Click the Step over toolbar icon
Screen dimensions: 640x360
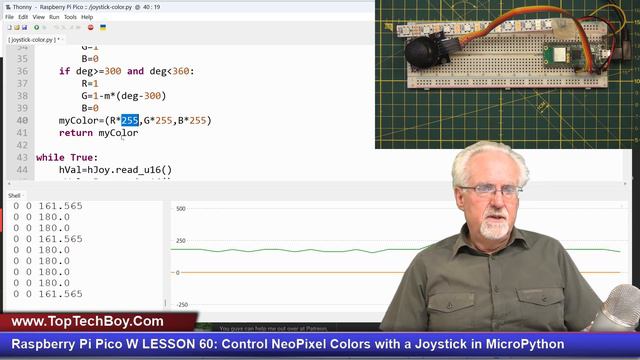[57, 27]
